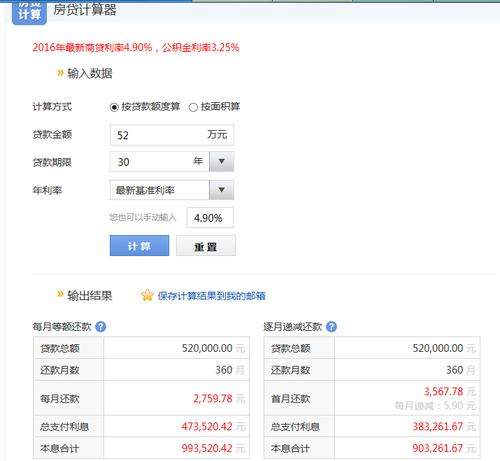
Task: Click the 贷款期限 field showing 30
Action: (159, 162)
